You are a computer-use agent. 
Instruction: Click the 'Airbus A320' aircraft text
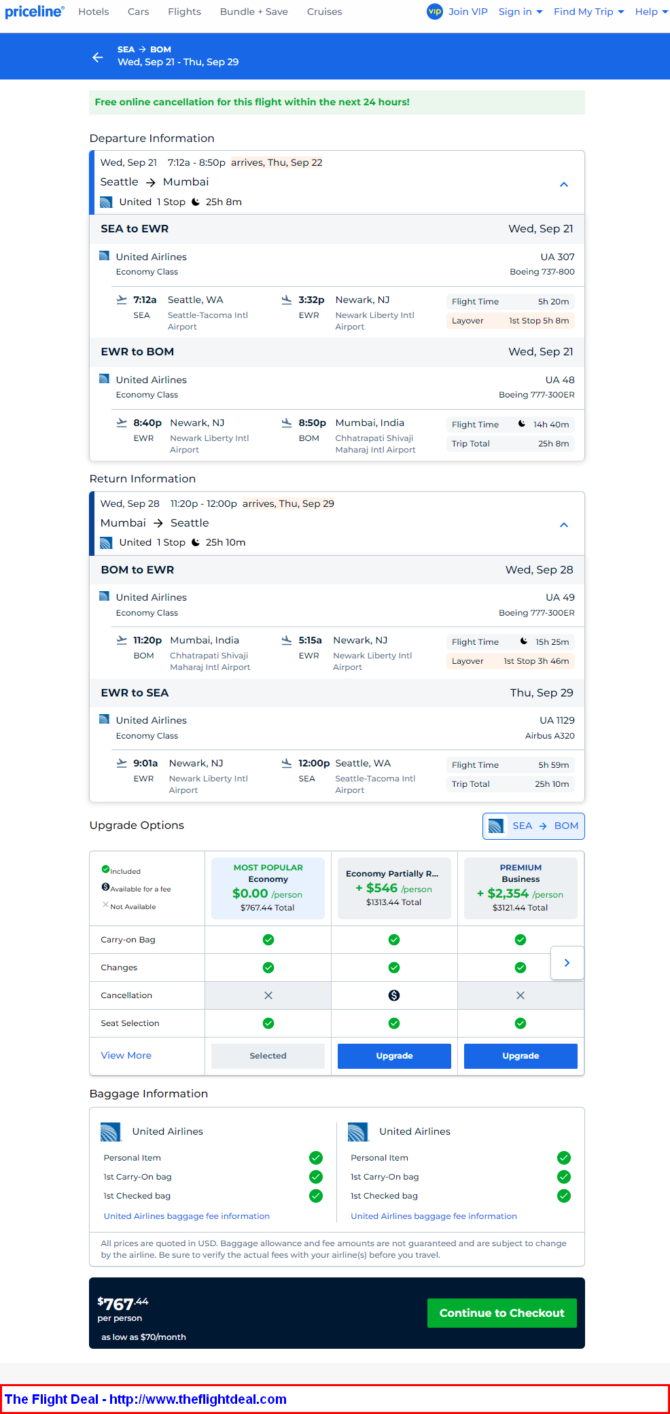[x=549, y=735]
